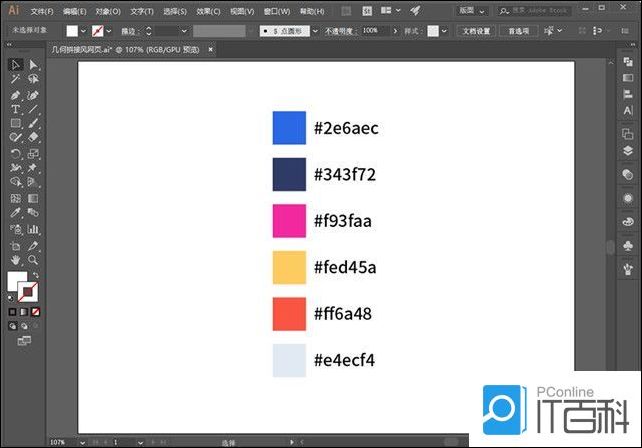The image size is (642, 448).
Task: Select the Pen tool
Action: click(16, 95)
